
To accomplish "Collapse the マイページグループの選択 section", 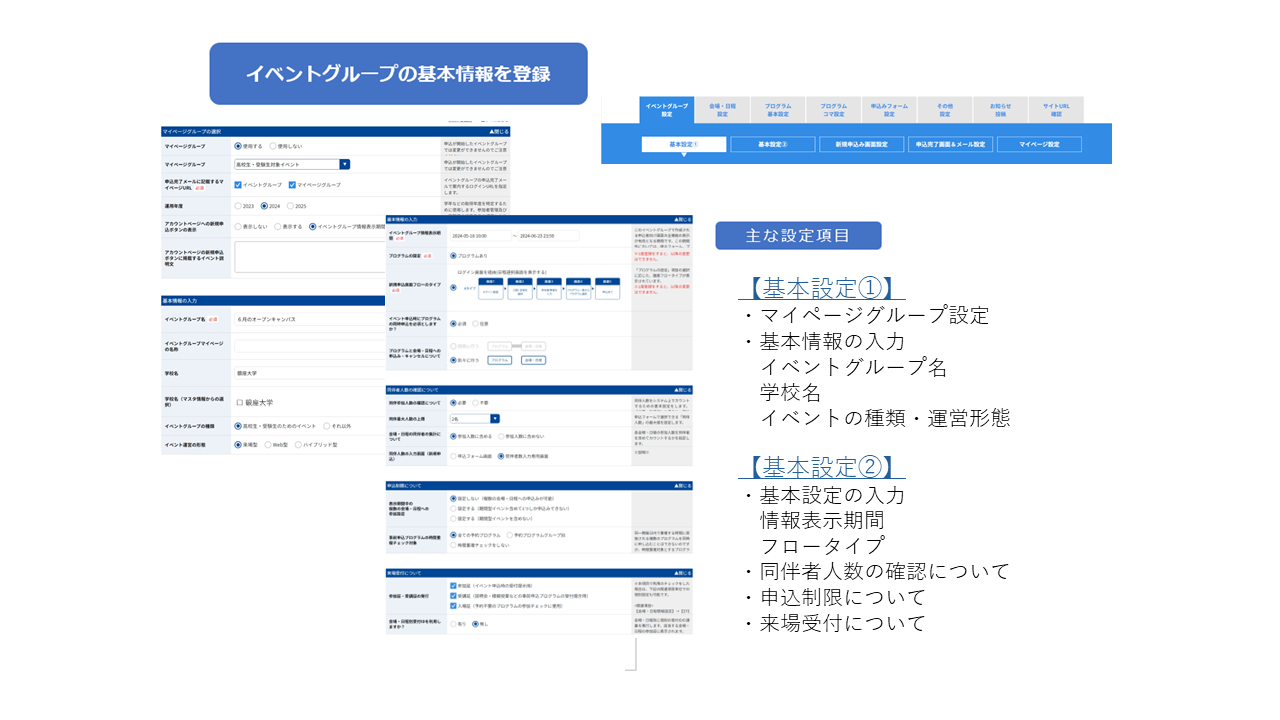I will [498, 132].
